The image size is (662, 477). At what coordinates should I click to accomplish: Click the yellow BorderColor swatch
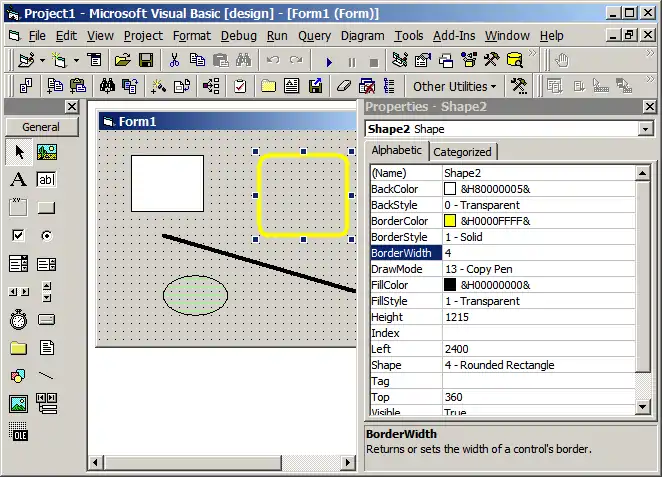pyautogui.click(x=450, y=221)
